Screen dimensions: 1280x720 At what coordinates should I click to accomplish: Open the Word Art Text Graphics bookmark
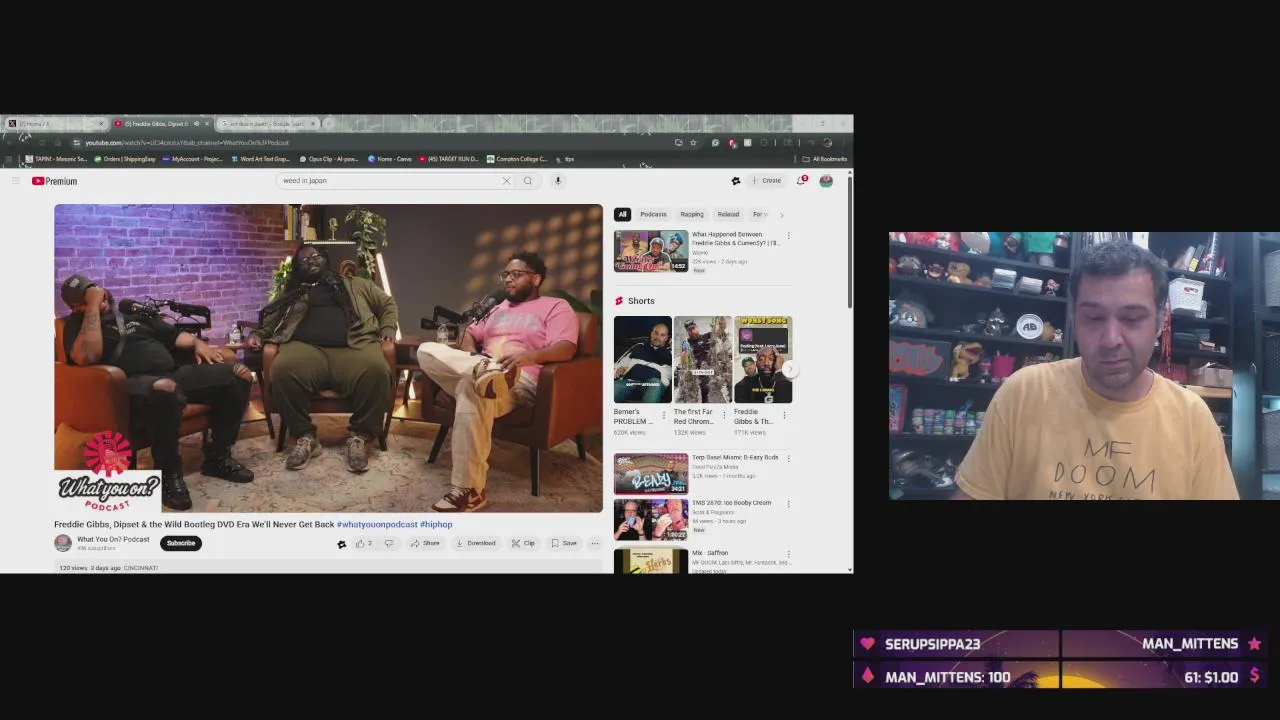pos(261,159)
